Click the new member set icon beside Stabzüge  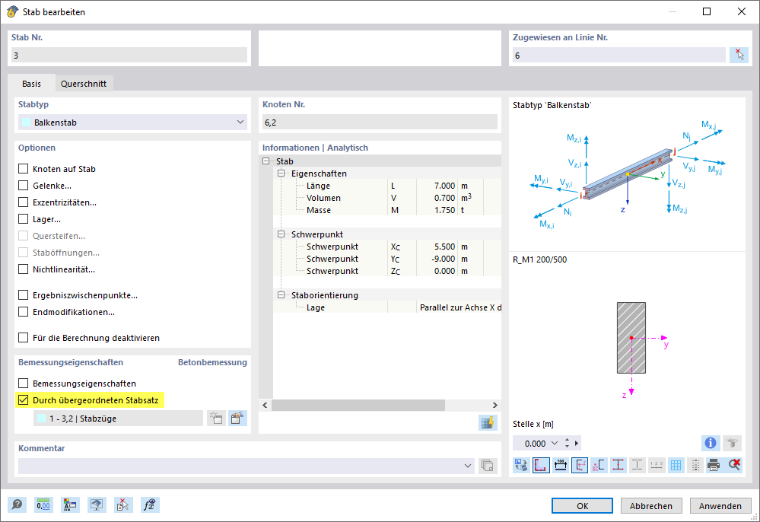[216, 418]
